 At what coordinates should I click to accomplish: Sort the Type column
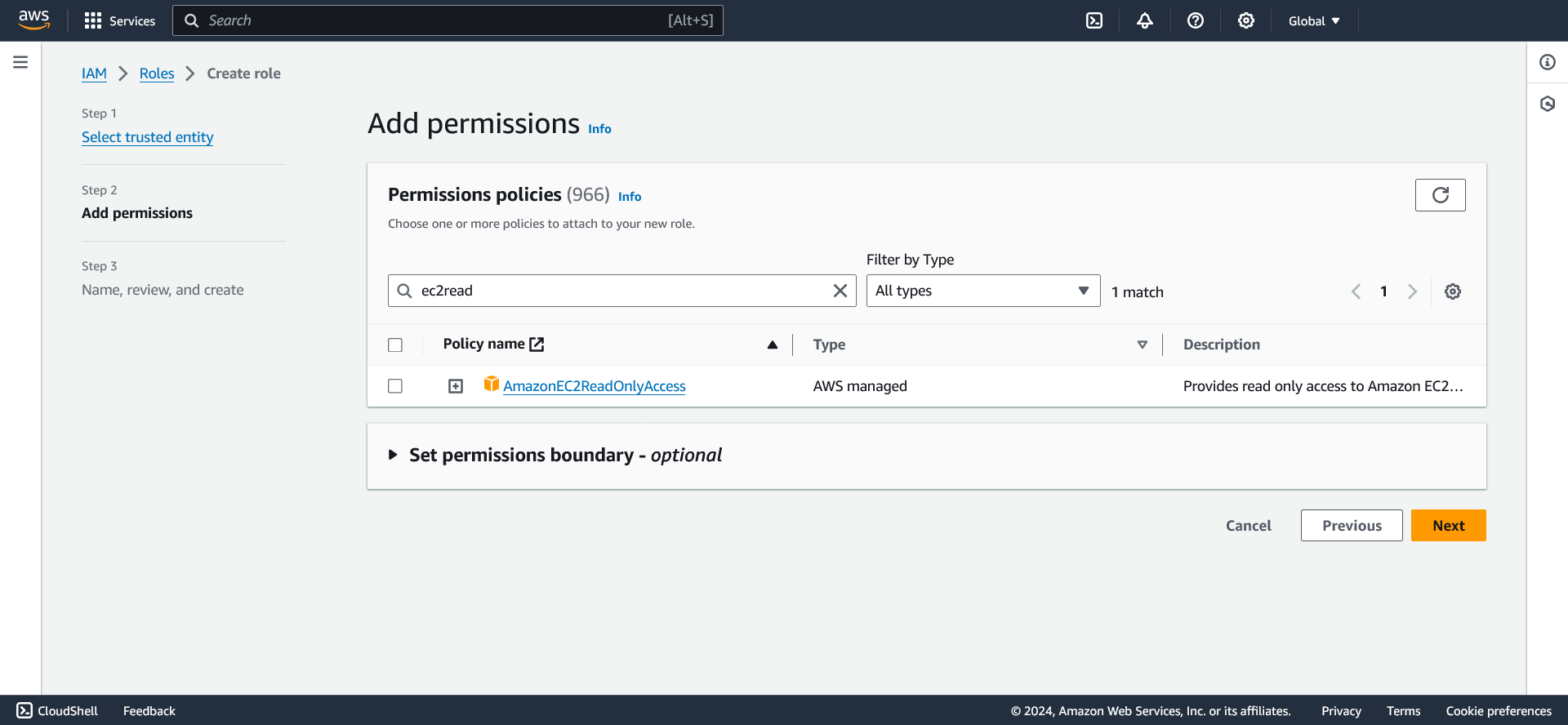tap(1142, 345)
